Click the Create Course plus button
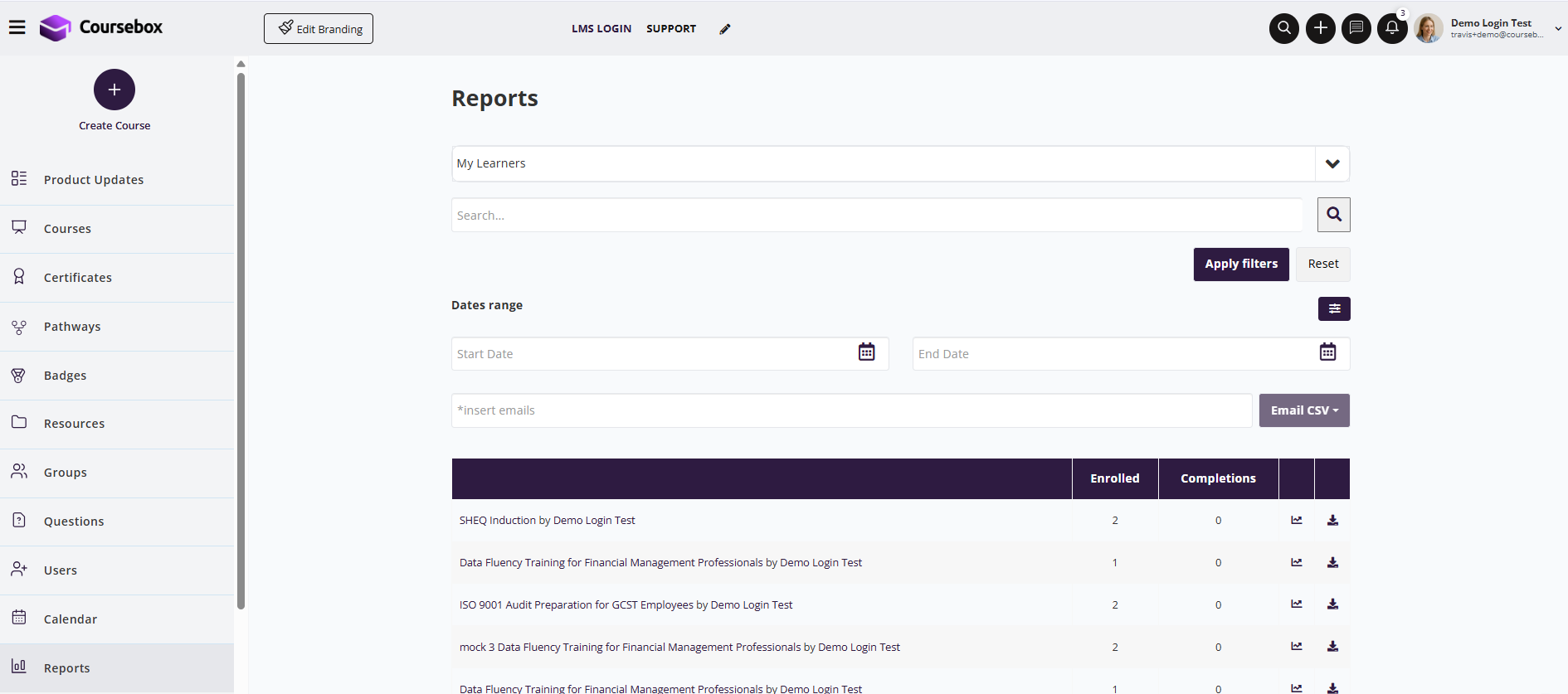Viewport: 1568px width, 694px height. pyautogui.click(x=114, y=90)
